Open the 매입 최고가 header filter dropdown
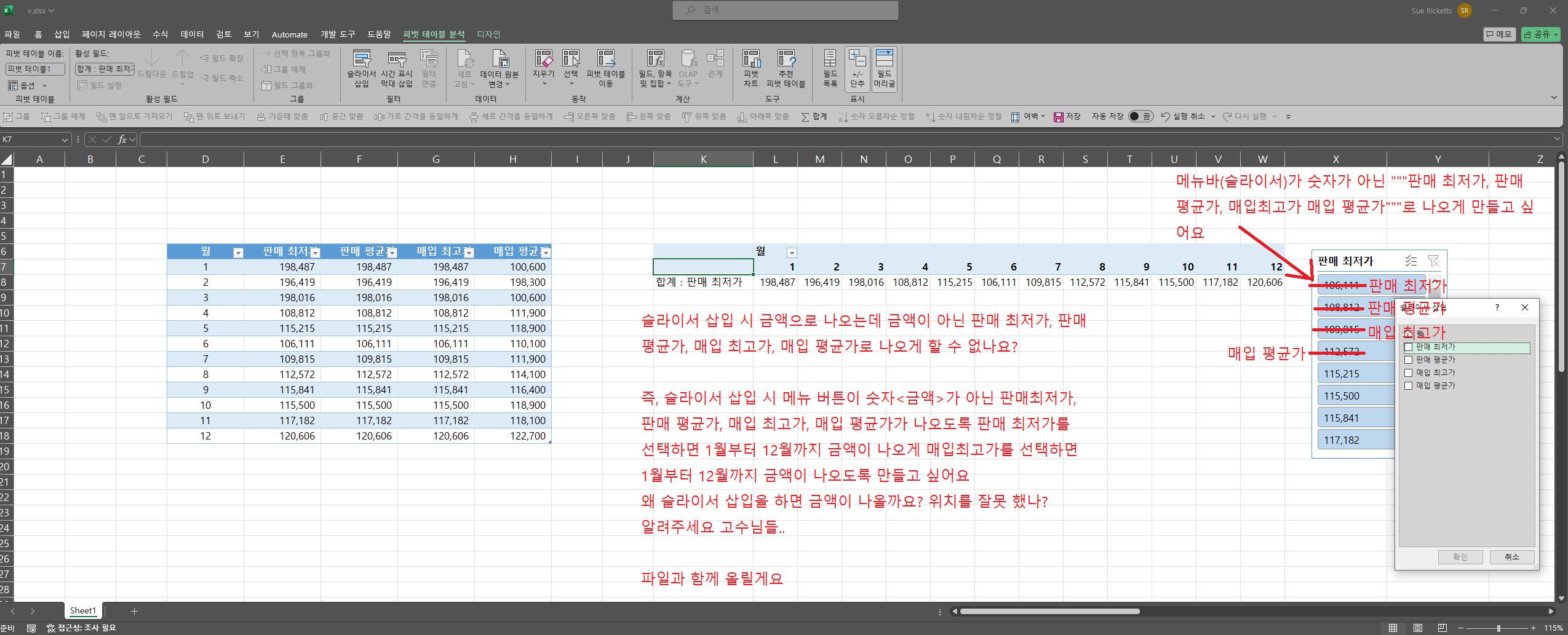 tap(469, 253)
